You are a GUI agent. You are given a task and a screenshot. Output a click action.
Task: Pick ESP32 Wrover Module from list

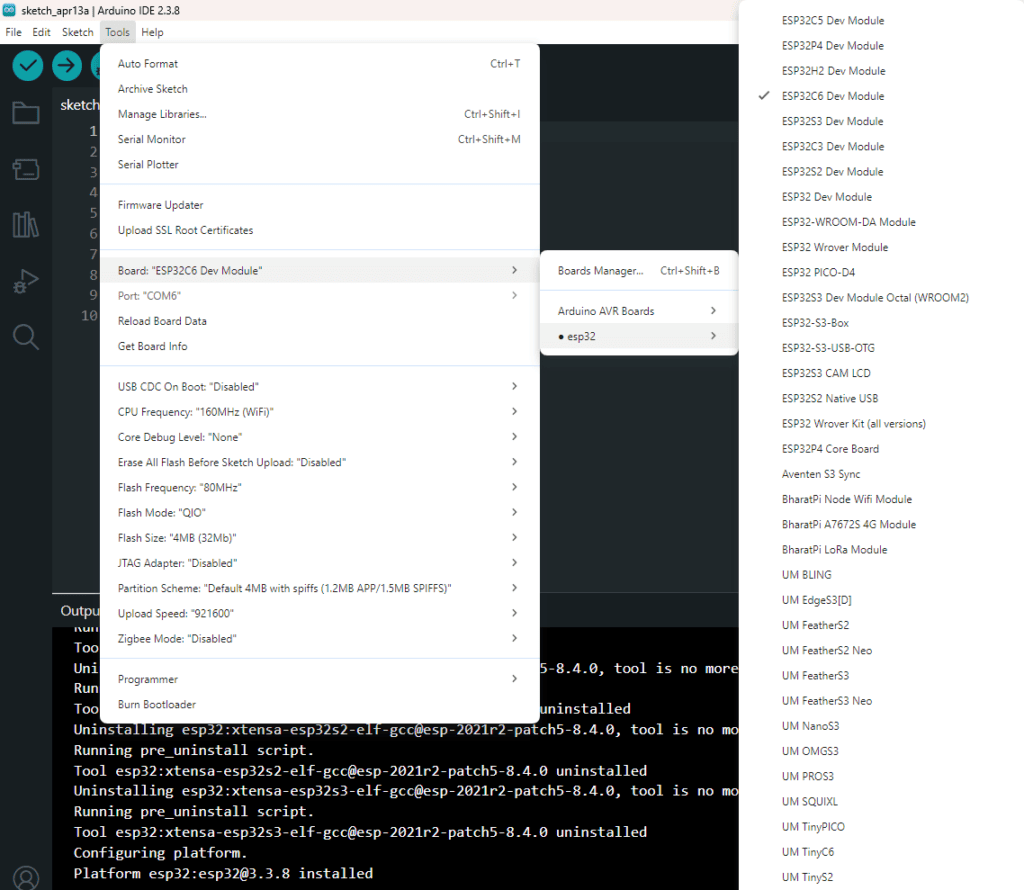pos(834,247)
